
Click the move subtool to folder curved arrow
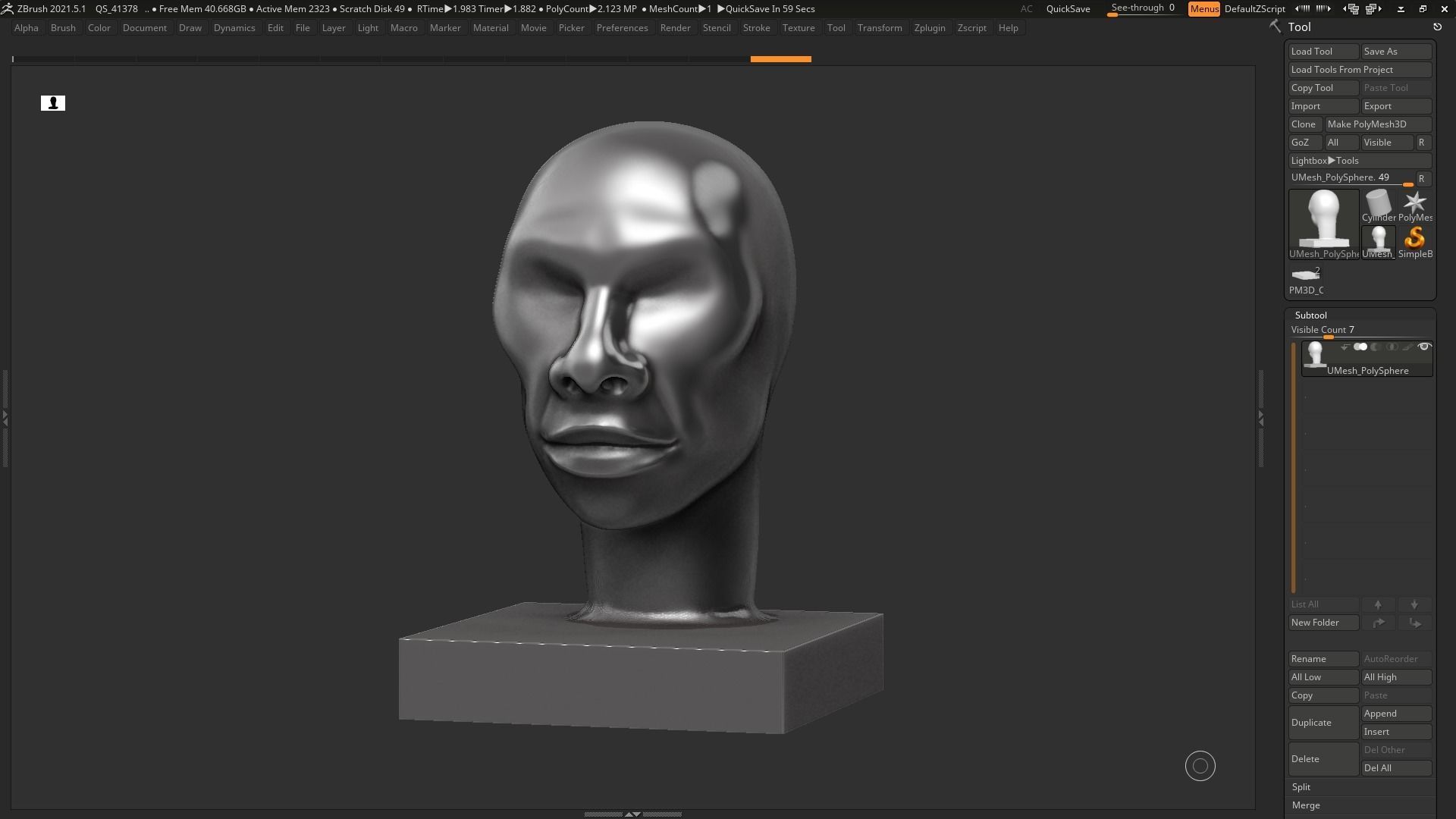(x=1378, y=623)
